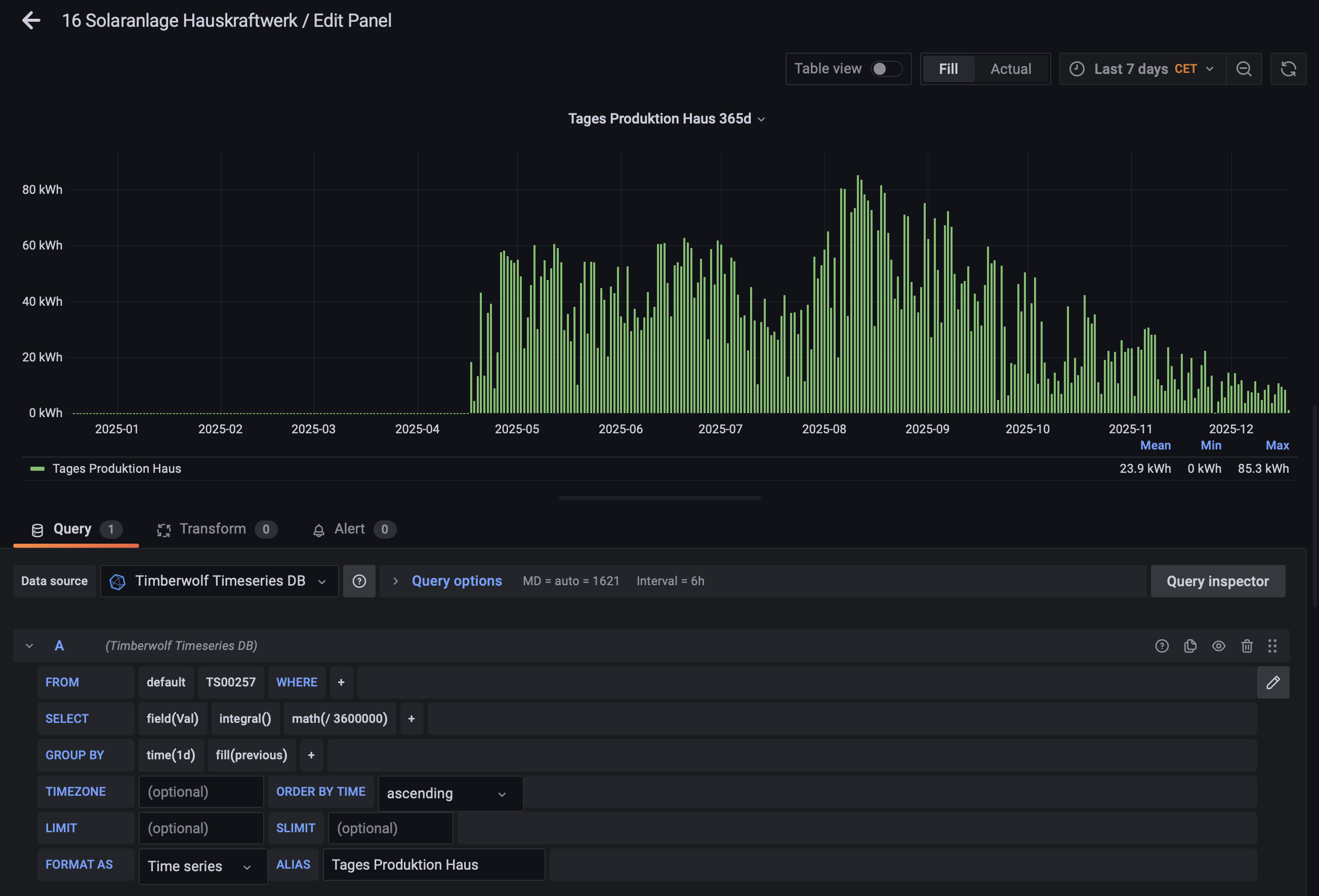Open data source help icon
The width and height of the screenshot is (1319, 896).
coord(359,581)
